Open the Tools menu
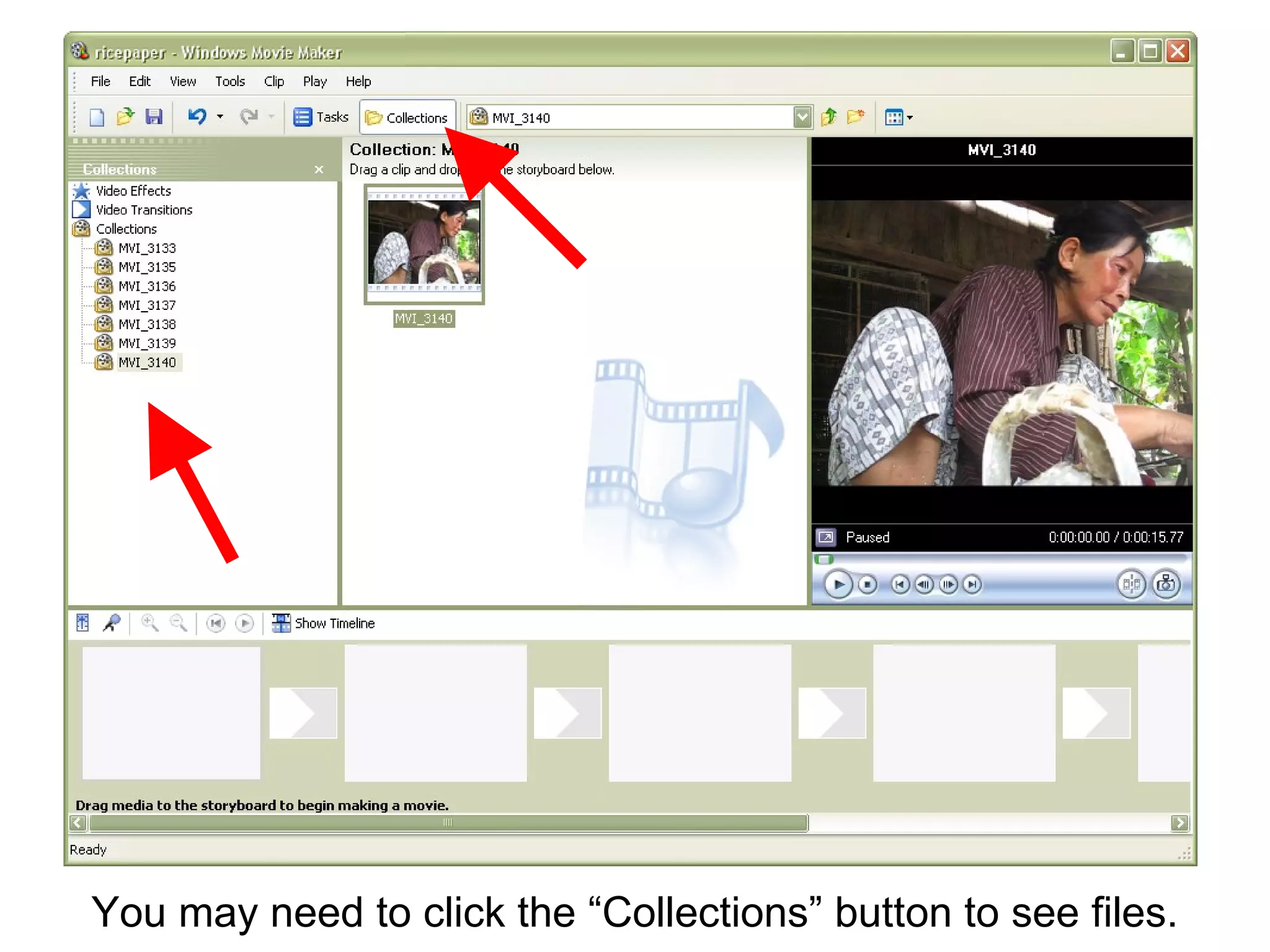Viewport: 1270px width, 952px height. coord(230,81)
